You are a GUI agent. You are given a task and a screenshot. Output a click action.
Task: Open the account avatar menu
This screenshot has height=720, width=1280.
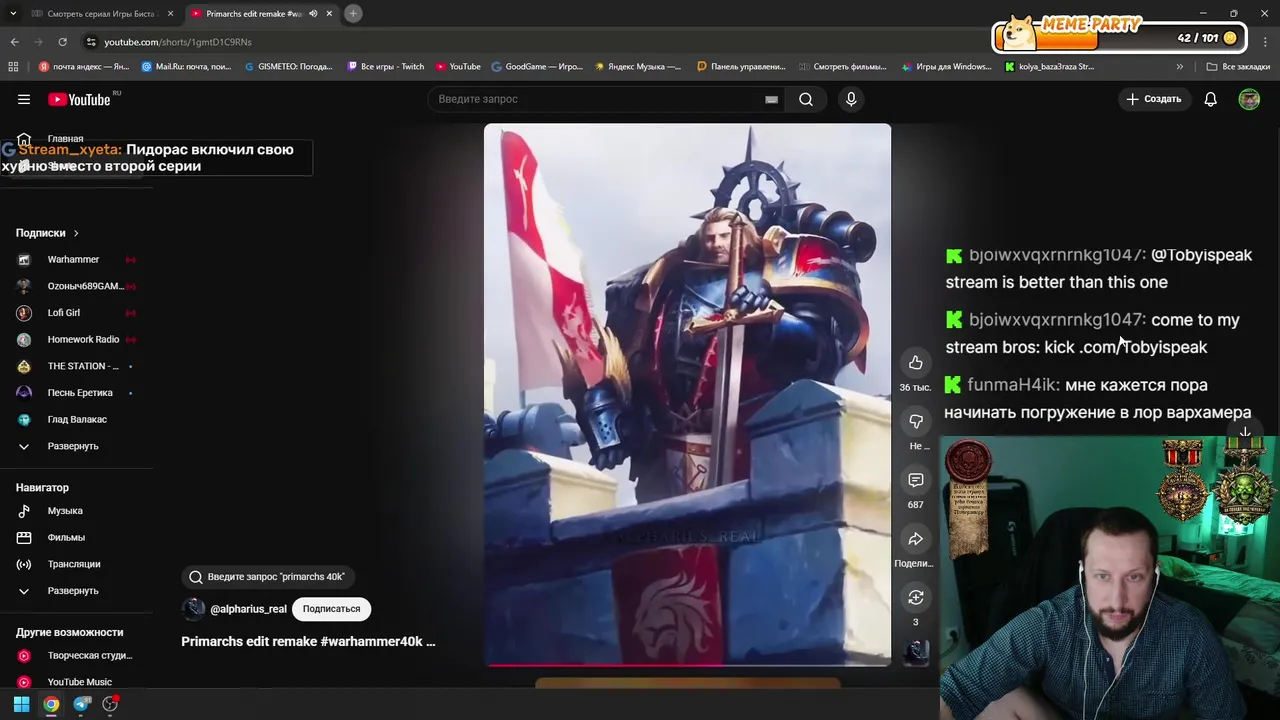[x=1249, y=99]
